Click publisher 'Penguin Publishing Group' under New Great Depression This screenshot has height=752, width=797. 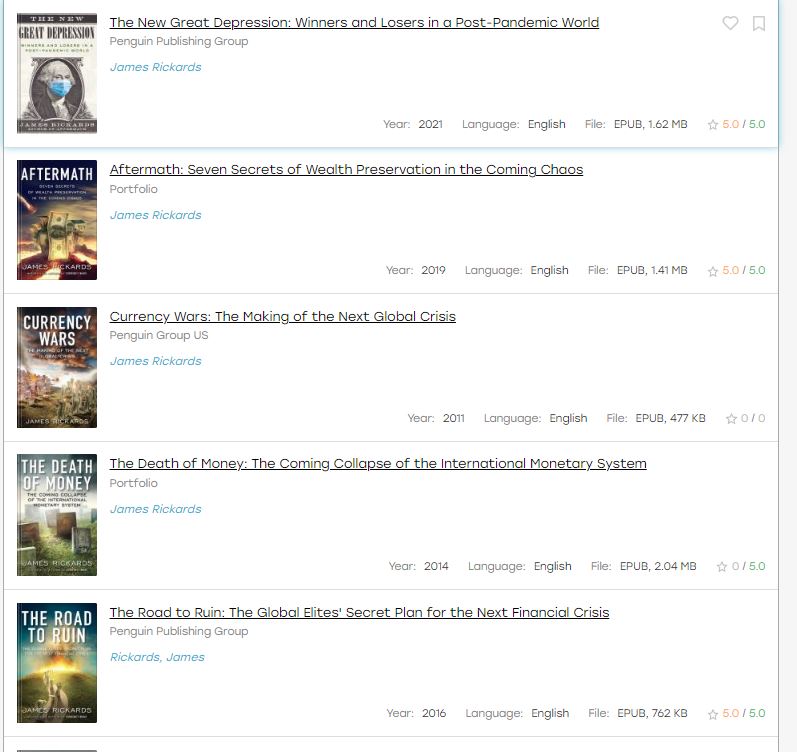tap(179, 41)
